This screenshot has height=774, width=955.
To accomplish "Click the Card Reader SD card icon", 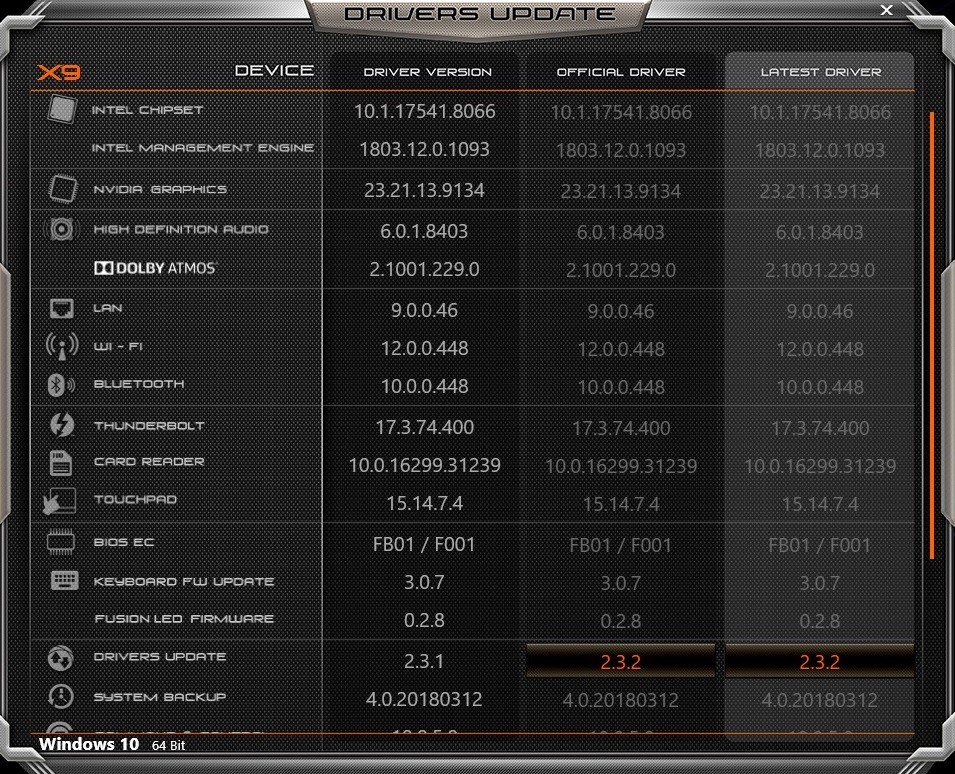I will point(60,463).
